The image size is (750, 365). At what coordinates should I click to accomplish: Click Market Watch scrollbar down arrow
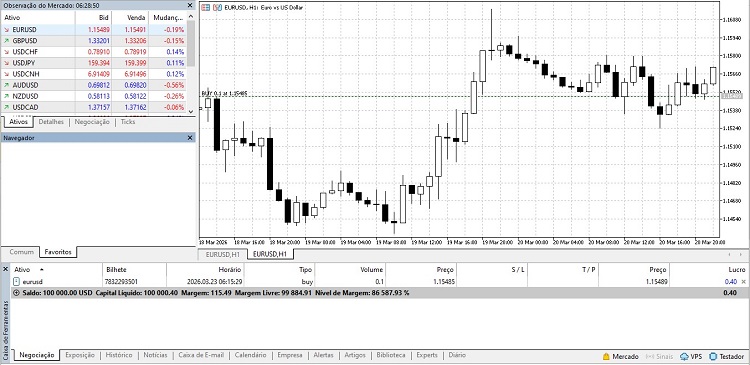(191, 111)
